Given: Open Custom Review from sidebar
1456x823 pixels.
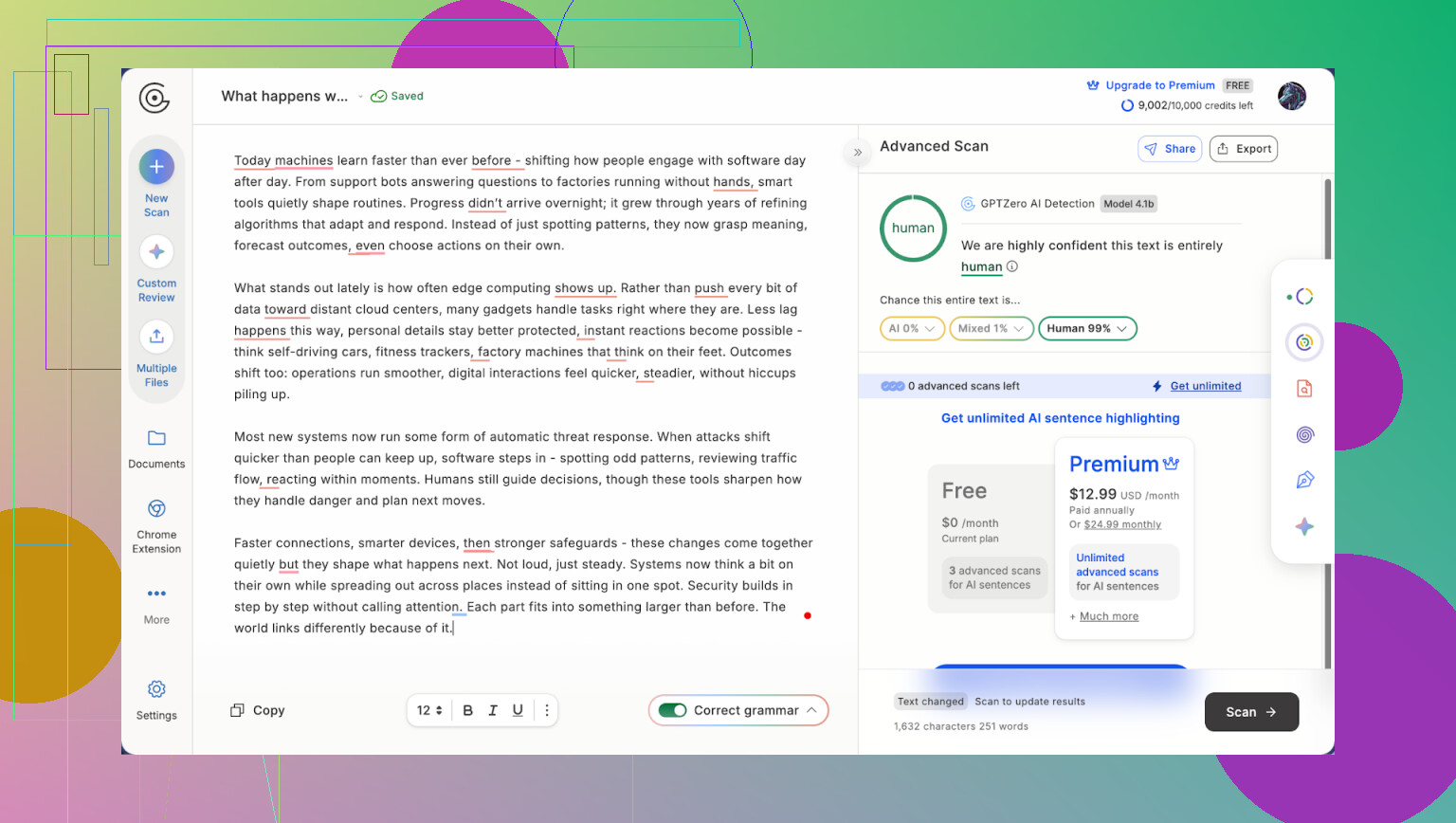Looking at the screenshot, I should pyautogui.click(x=156, y=252).
